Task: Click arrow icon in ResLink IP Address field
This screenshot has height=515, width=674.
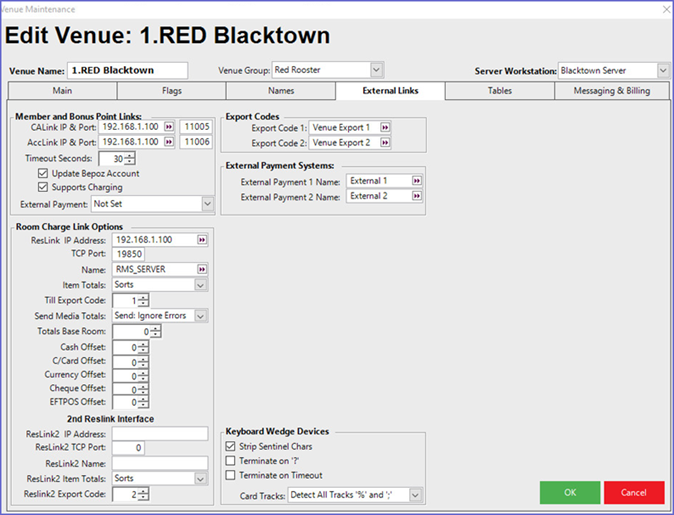Action: 202,240
